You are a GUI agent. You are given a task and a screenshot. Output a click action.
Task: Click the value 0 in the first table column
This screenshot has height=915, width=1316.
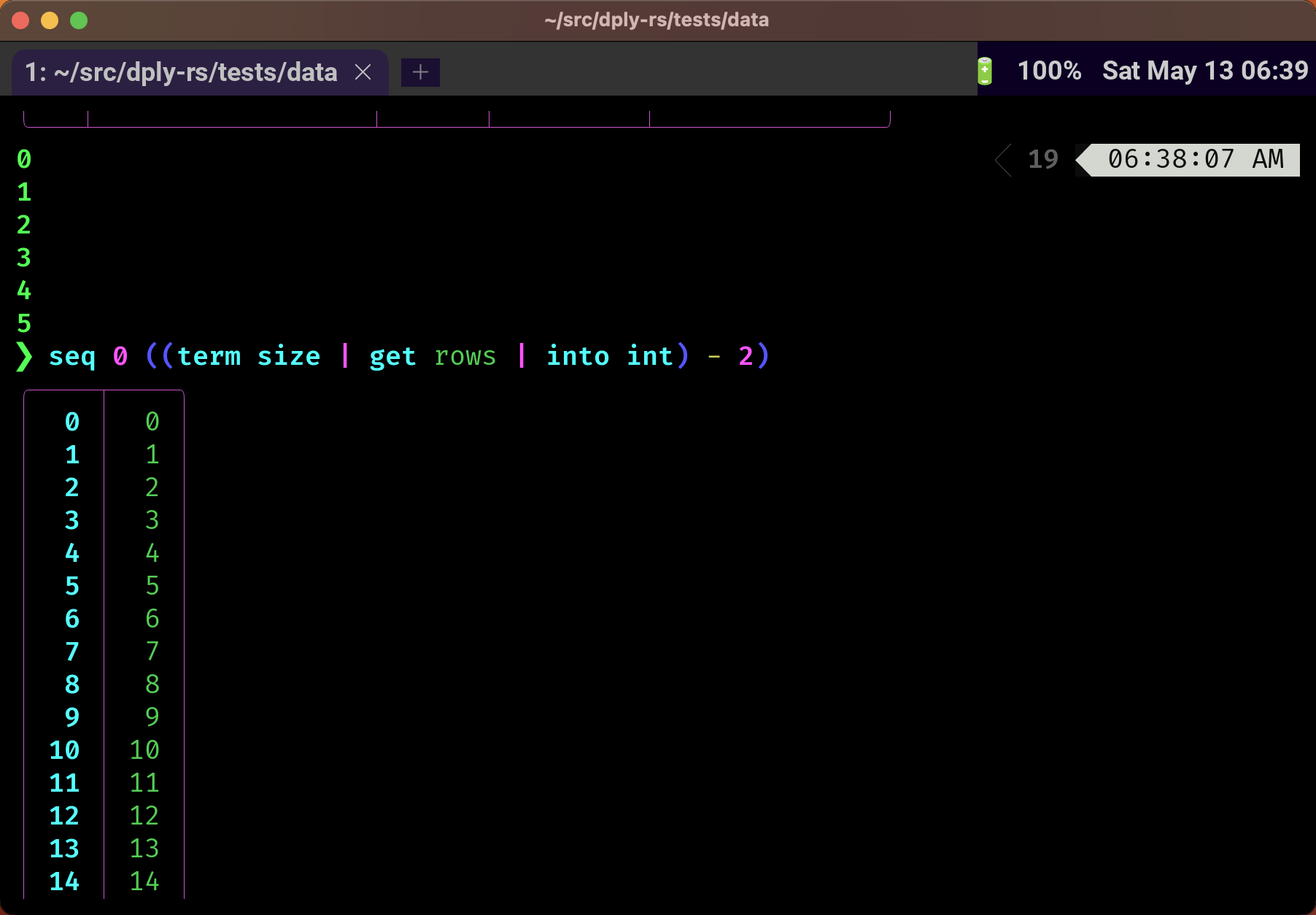tap(71, 422)
